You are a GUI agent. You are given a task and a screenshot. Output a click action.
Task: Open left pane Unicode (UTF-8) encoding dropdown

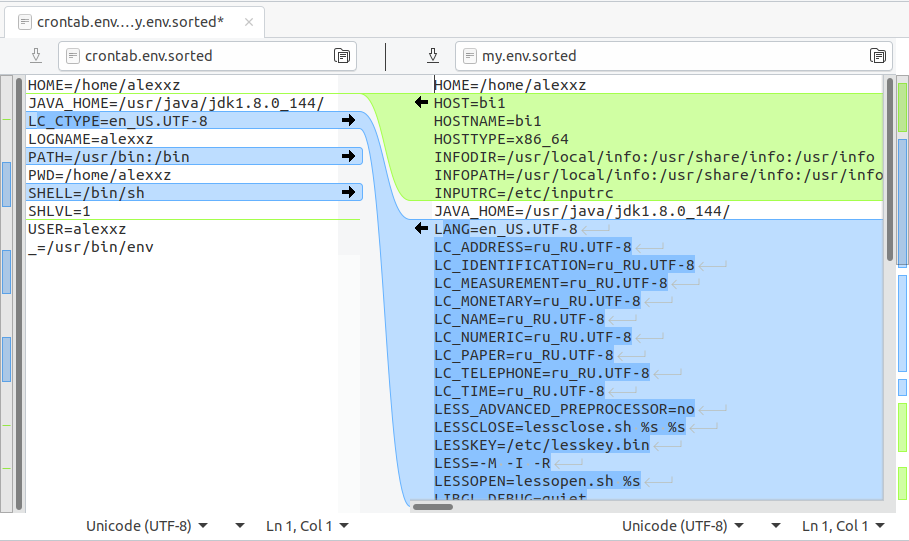tap(147, 526)
